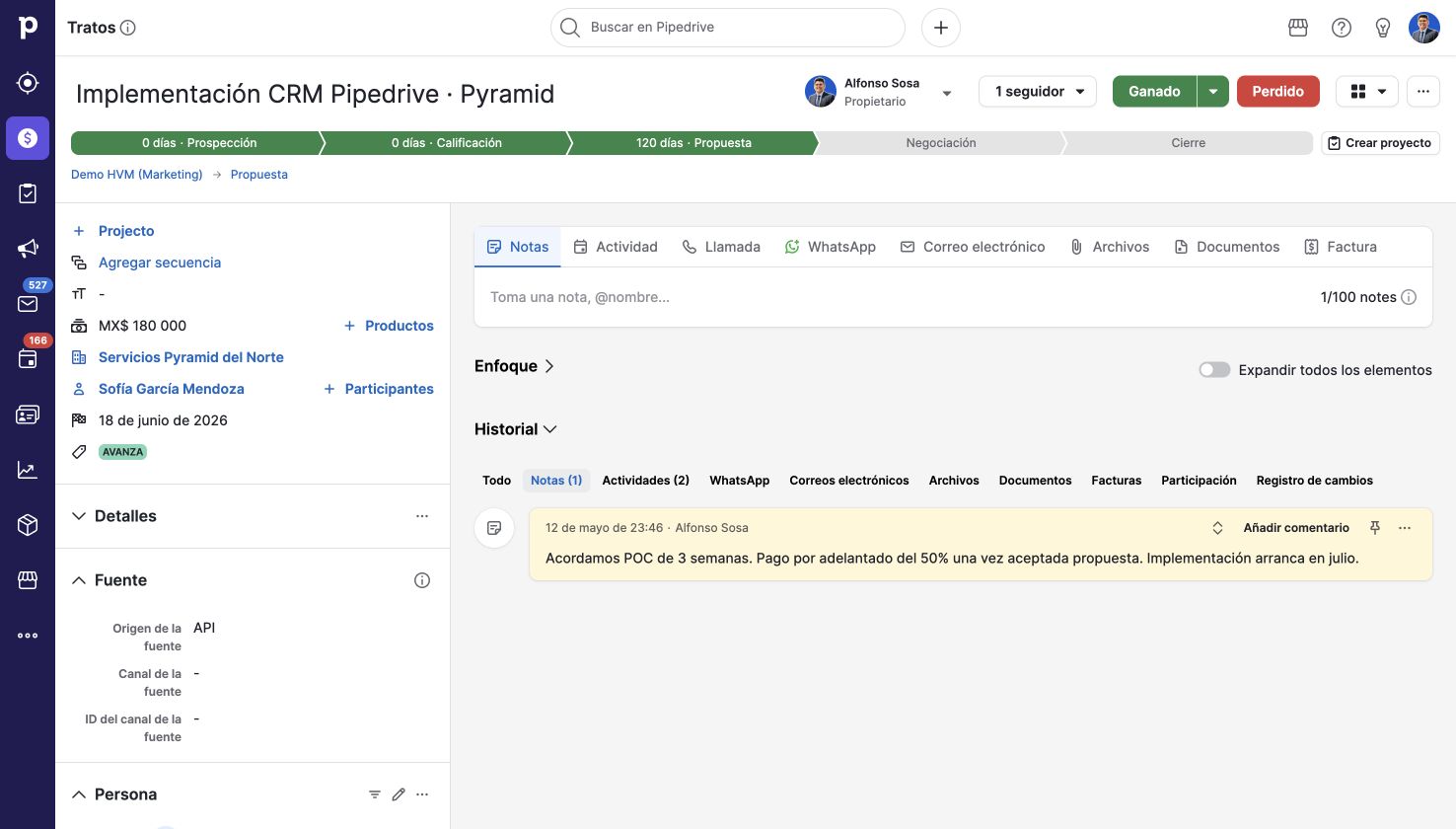Viewport: 1456px width, 829px height.
Task: Open More three dots in sidebar
Action: [x=28, y=636]
